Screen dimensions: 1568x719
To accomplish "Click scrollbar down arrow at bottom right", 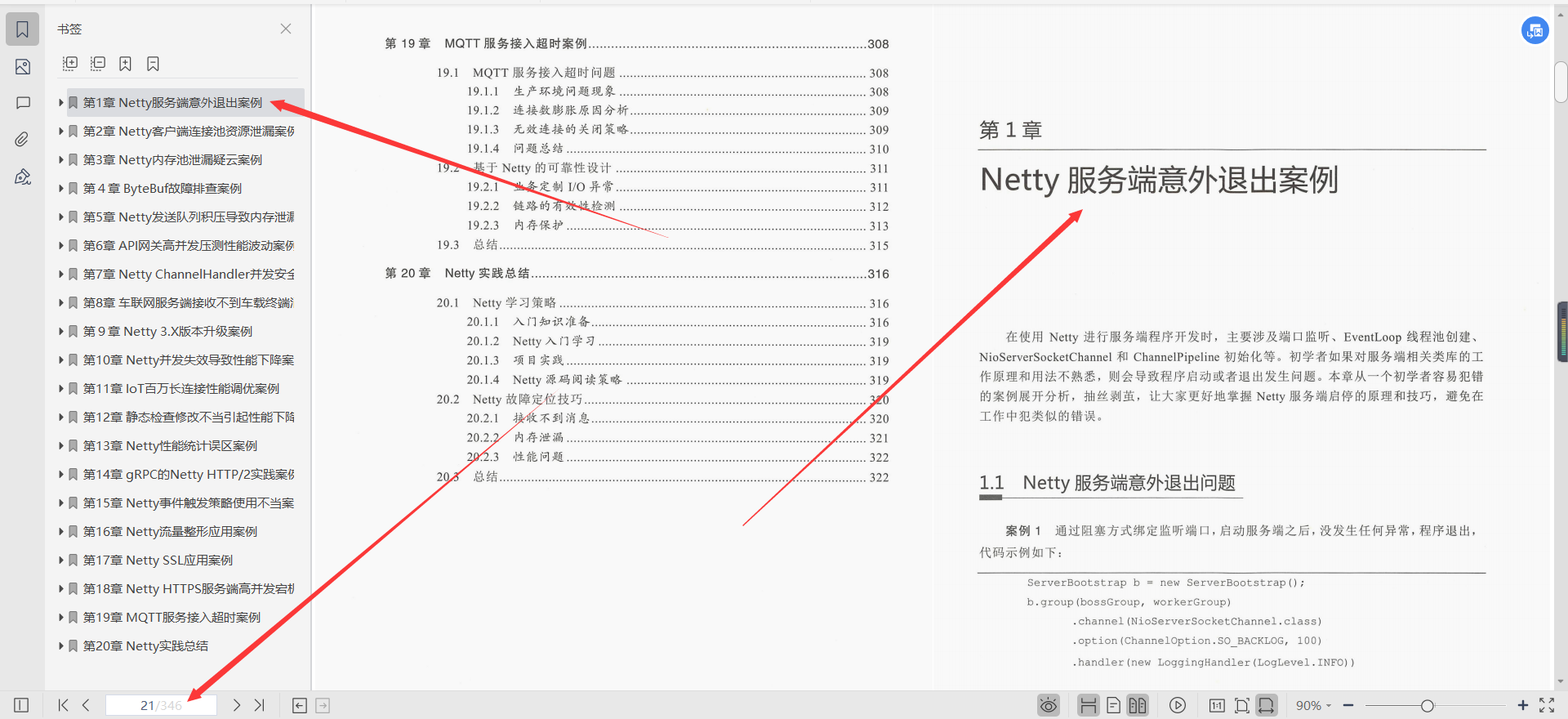I will [x=1561, y=681].
